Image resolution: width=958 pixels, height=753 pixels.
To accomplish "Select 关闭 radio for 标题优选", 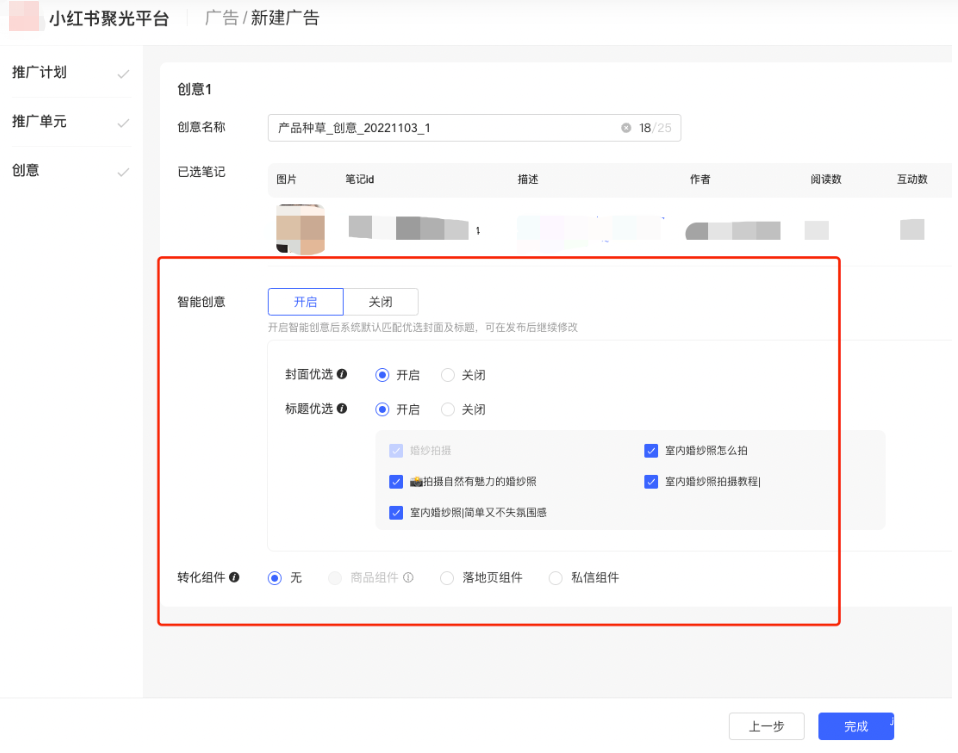I will pos(446,409).
